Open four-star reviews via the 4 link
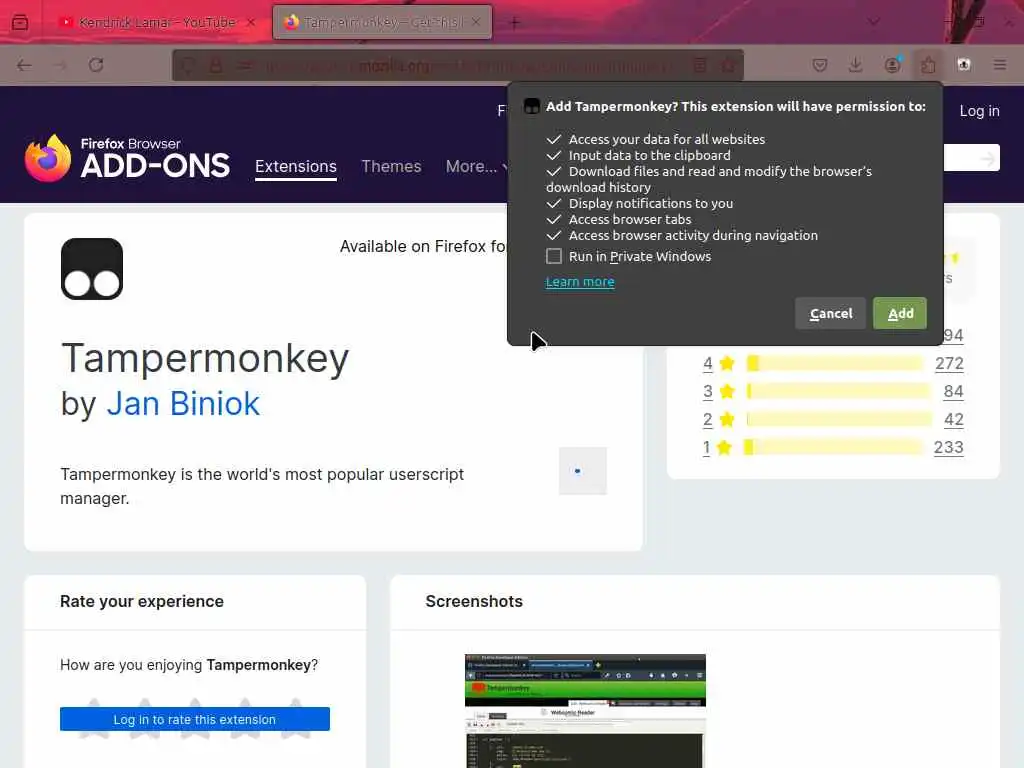The image size is (1024, 768). 707,364
